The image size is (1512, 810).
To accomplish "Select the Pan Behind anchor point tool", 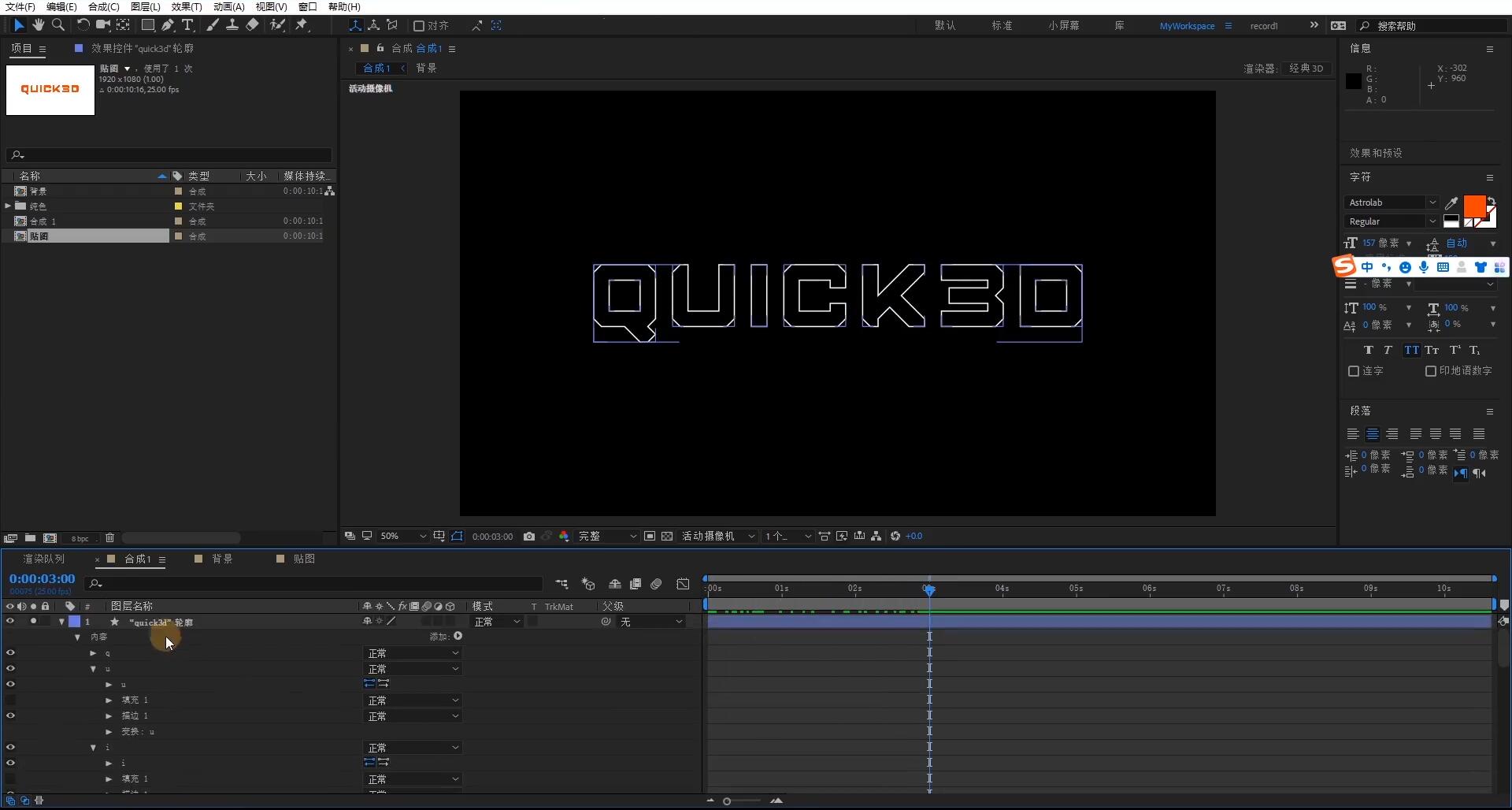I will coord(123,25).
